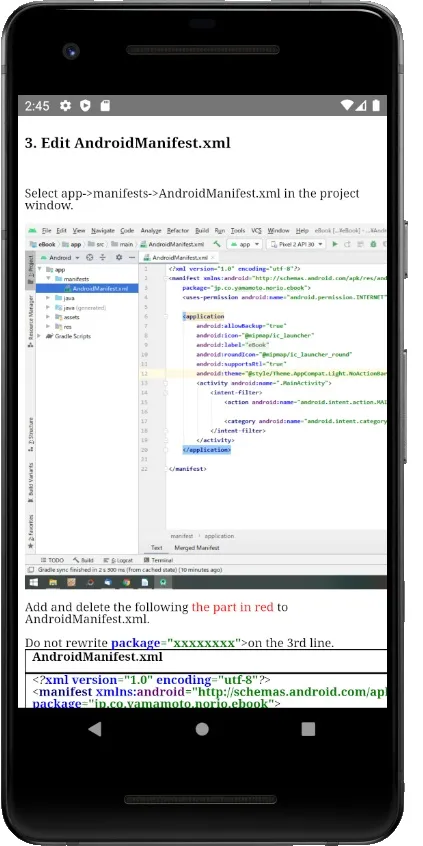
Task: Switch to the Text tab below the editor
Action: pos(156,548)
